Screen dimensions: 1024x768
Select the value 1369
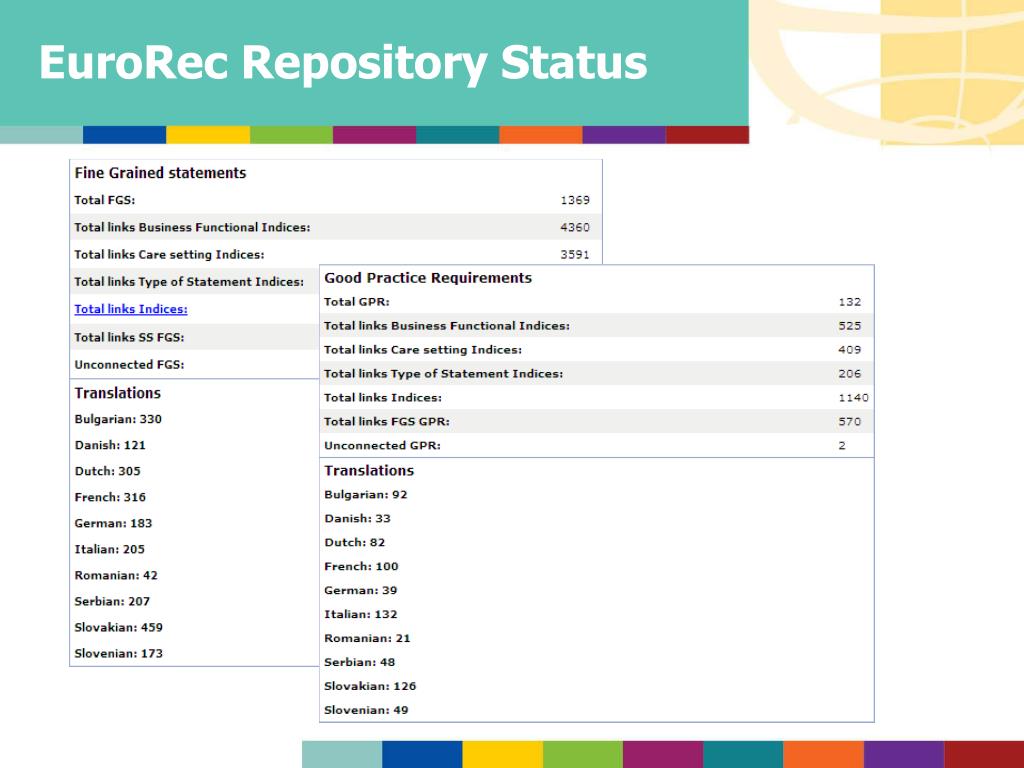pyautogui.click(x=575, y=200)
